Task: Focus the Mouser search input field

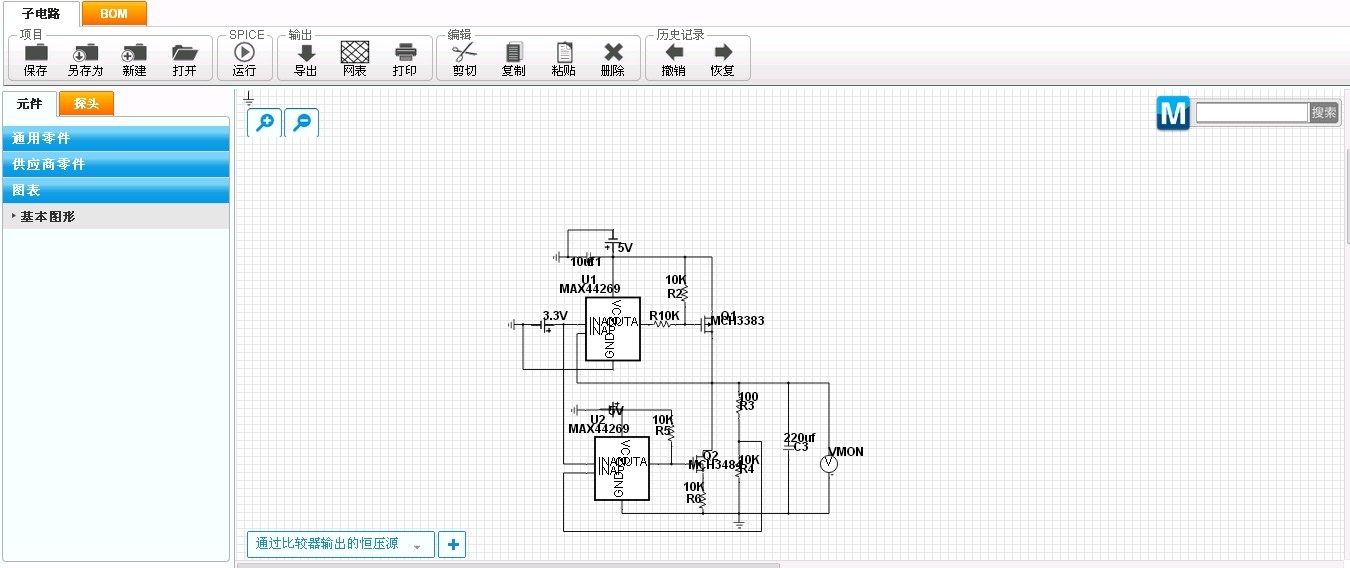Action: point(1252,113)
